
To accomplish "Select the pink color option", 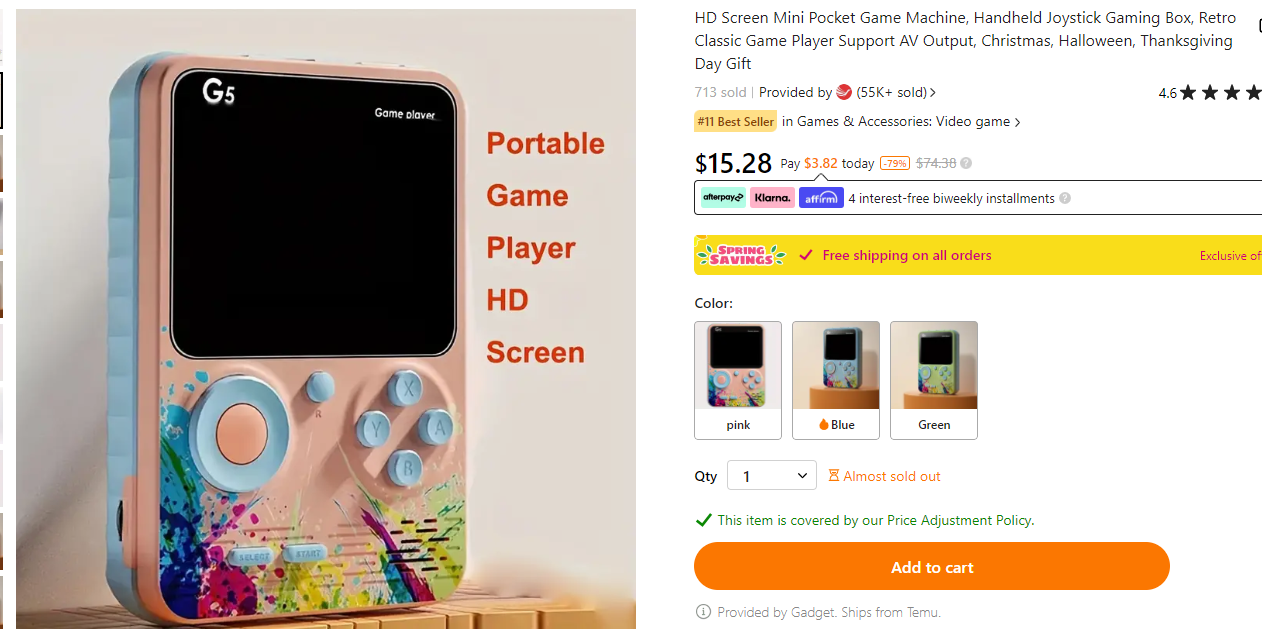I will coord(738,380).
